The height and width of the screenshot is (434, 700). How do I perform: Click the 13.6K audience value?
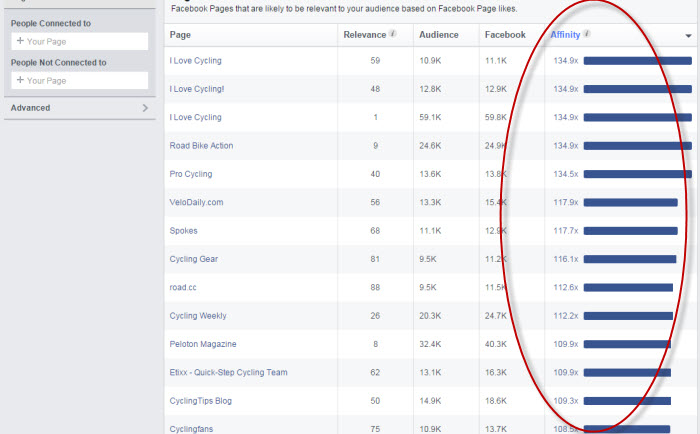click(x=430, y=174)
